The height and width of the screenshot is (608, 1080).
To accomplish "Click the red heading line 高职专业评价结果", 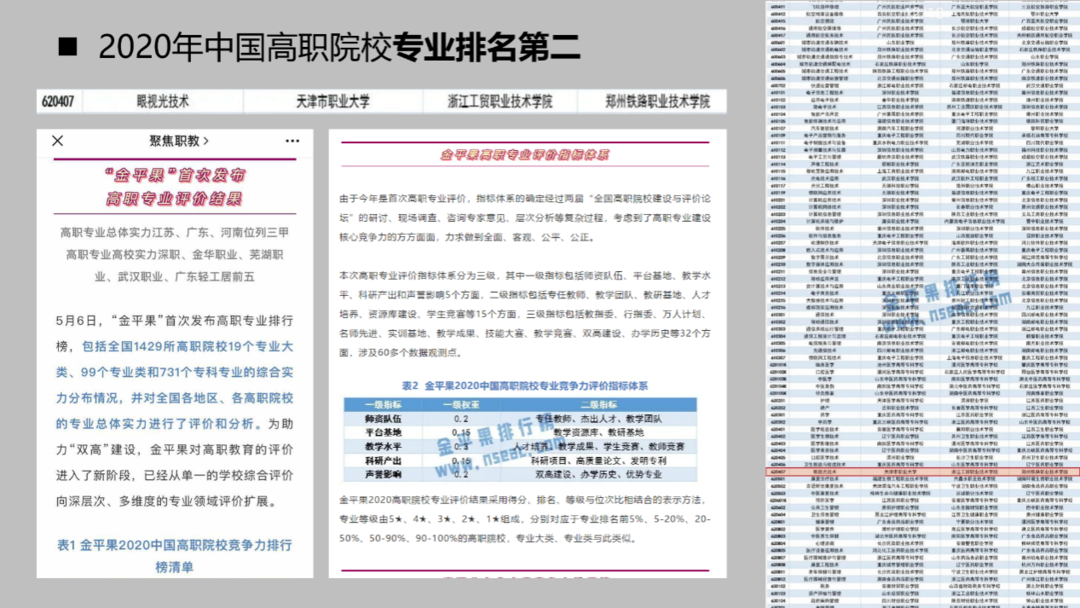I will click(175, 199).
